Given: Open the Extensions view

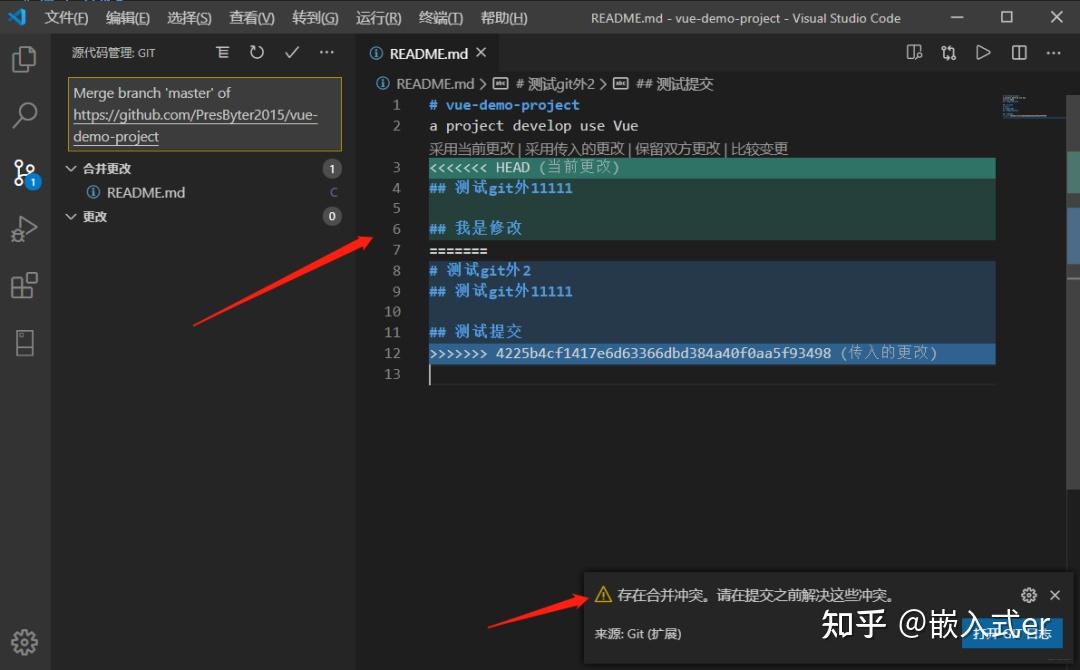Looking at the screenshot, I should (x=25, y=286).
